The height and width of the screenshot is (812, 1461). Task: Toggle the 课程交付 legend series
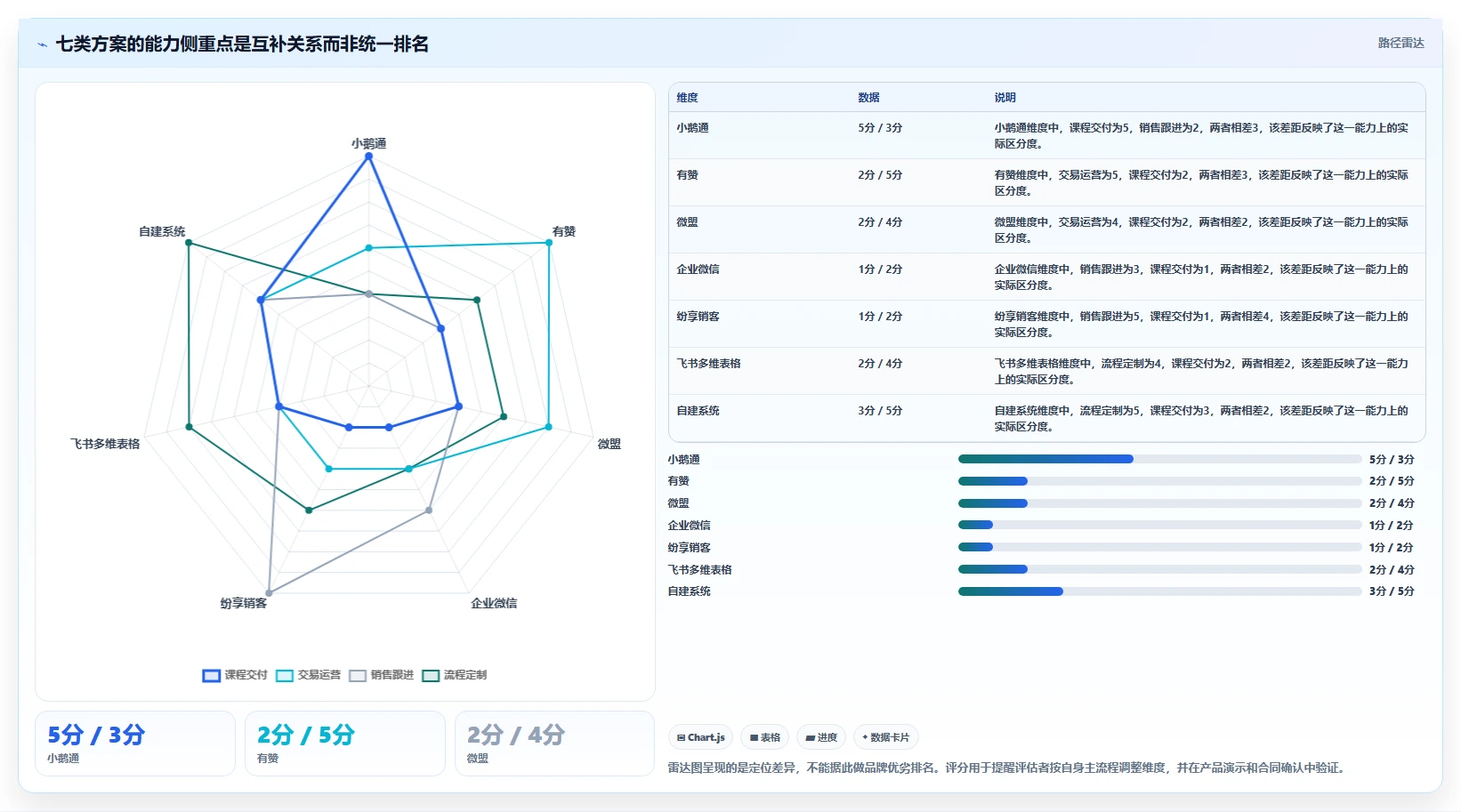[x=235, y=675]
